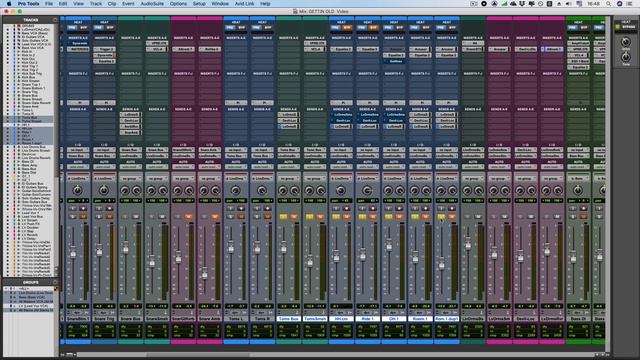Open group selector on Bass DI strip
The width and height of the screenshot is (640, 360).
coord(578,179)
